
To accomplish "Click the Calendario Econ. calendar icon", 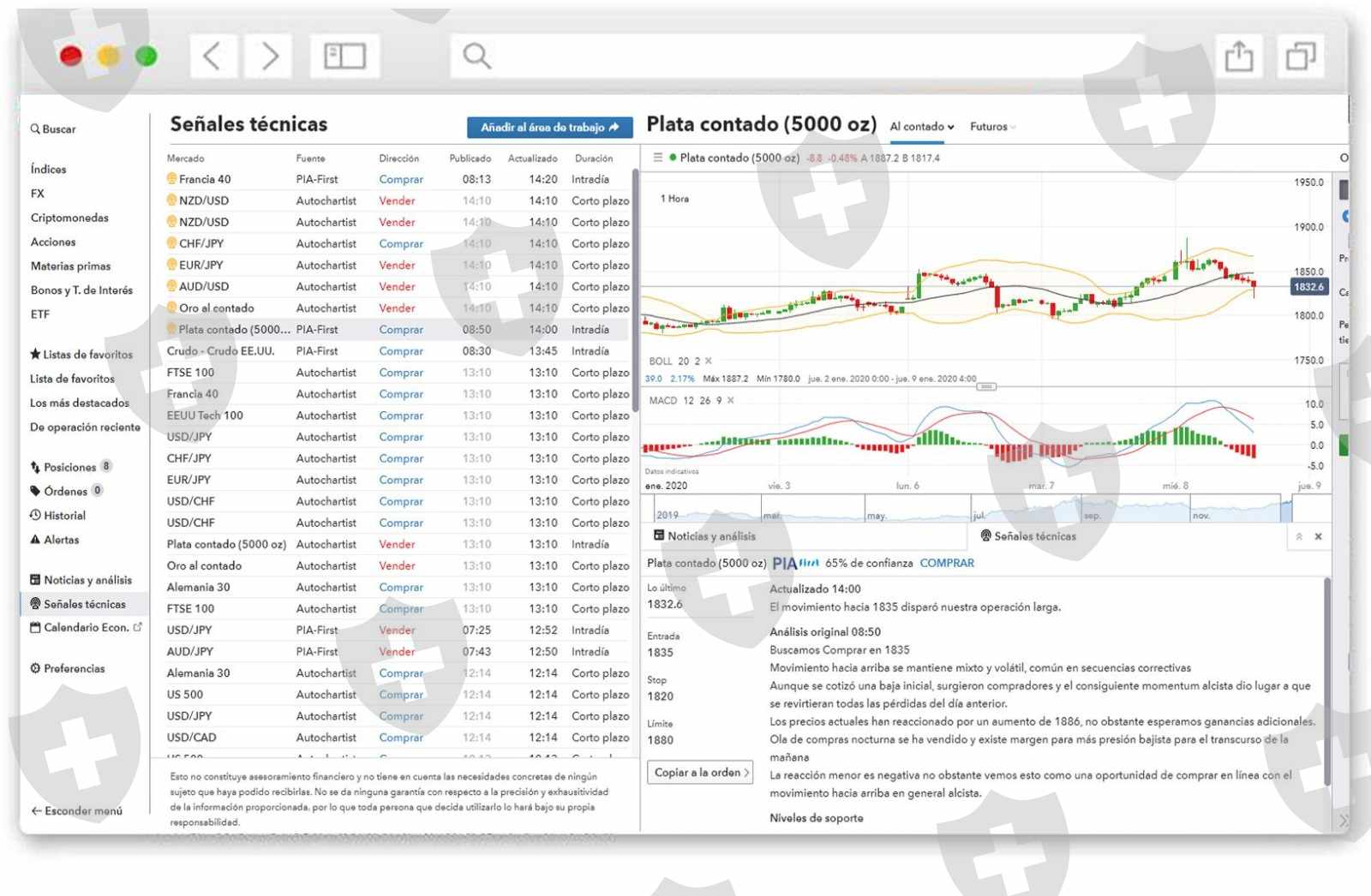I will (35, 628).
